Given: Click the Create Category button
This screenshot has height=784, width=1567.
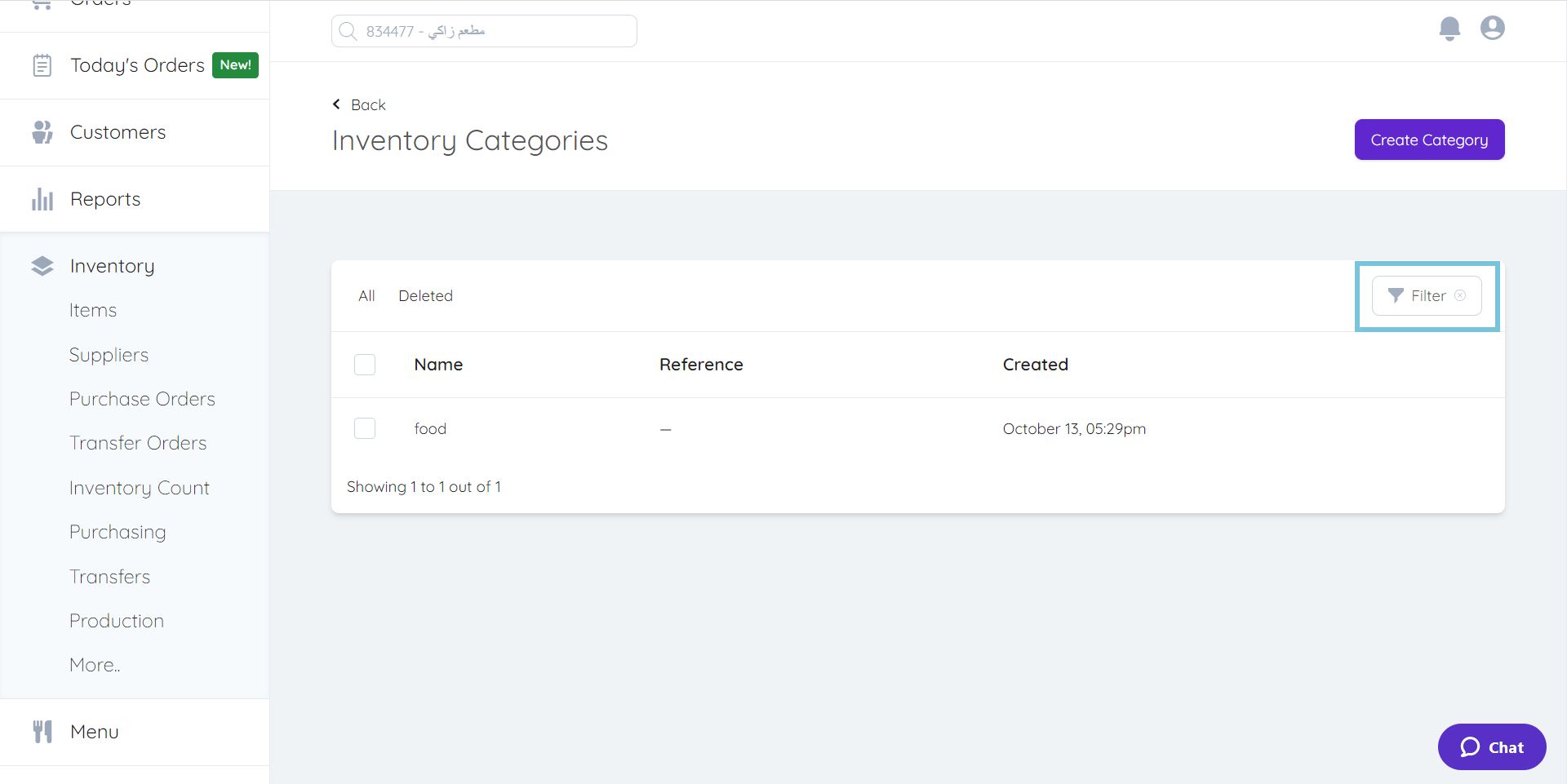Looking at the screenshot, I should [1429, 139].
